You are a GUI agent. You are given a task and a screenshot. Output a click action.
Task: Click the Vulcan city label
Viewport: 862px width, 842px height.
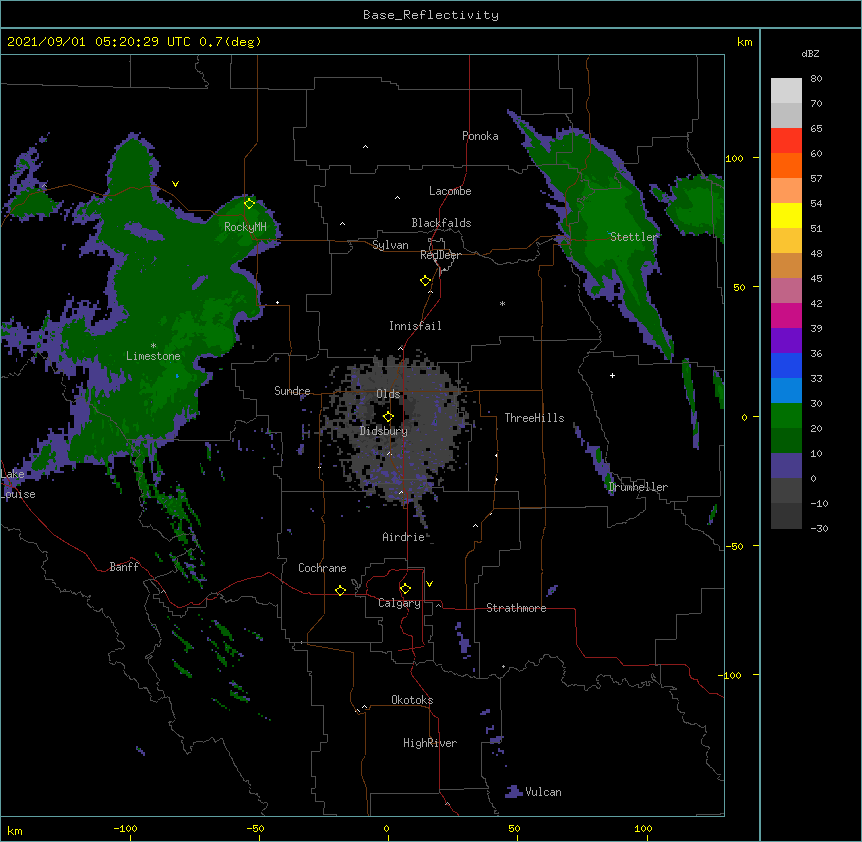[x=543, y=792]
